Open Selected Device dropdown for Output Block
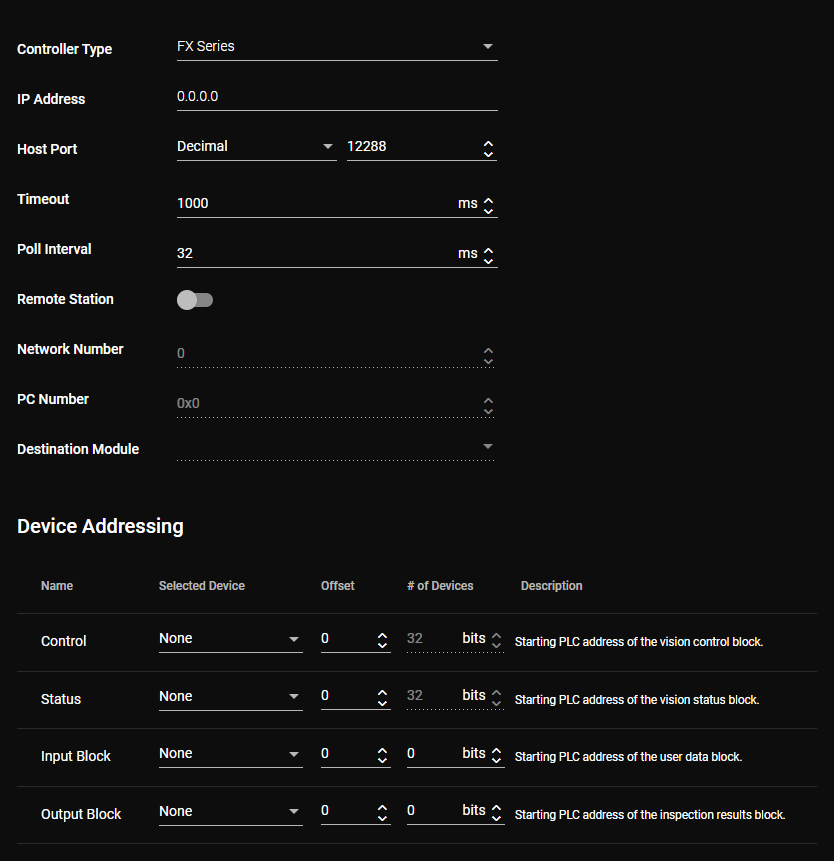Screen dimensions: 834x861 (230, 812)
